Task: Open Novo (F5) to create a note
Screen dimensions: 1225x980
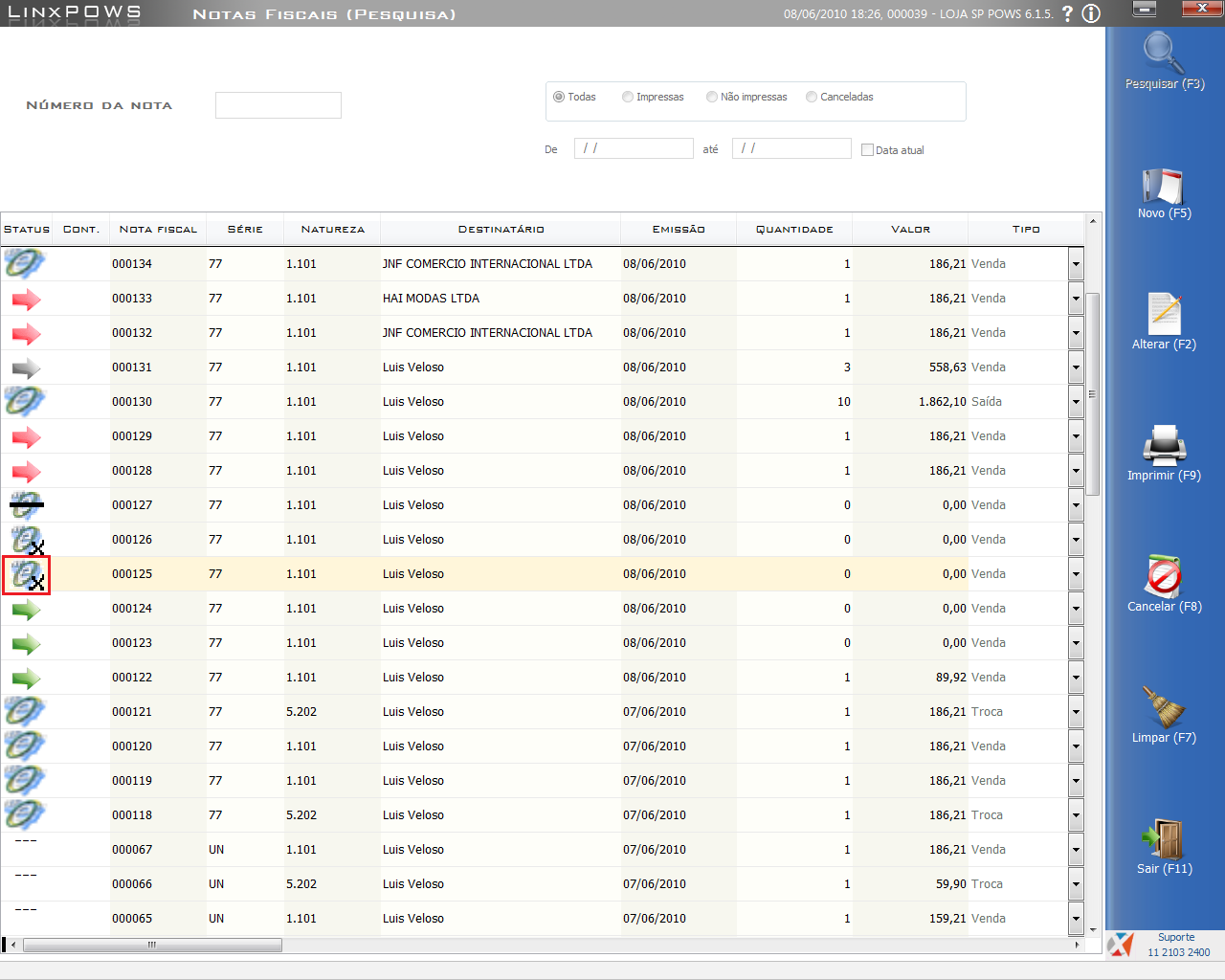Action: click(1164, 187)
